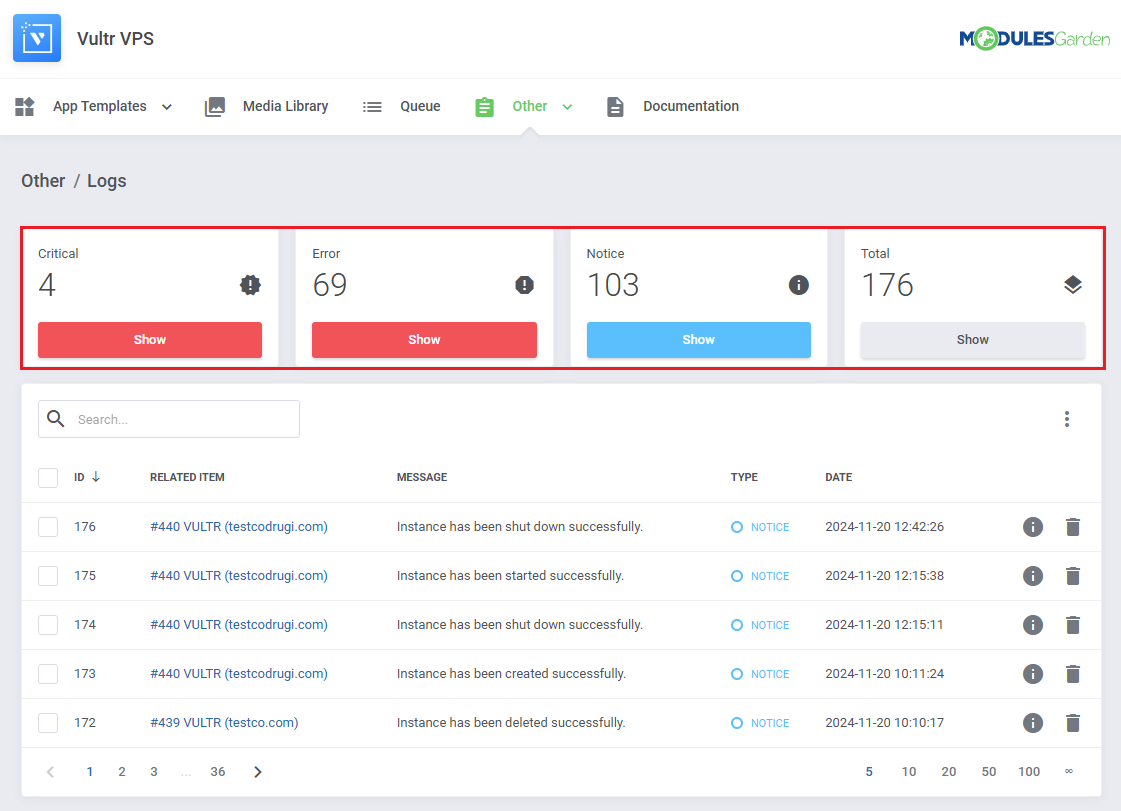Open related item #439 VULTR (testco.com)

(224, 723)
